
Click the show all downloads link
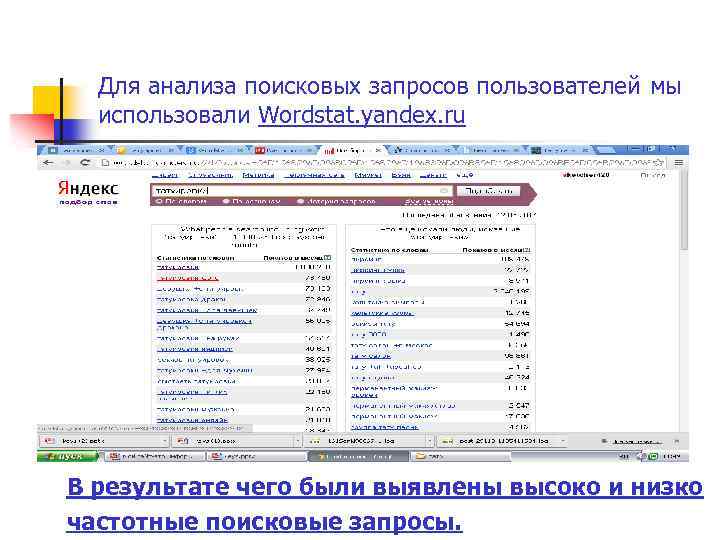(x=636, y=441)
